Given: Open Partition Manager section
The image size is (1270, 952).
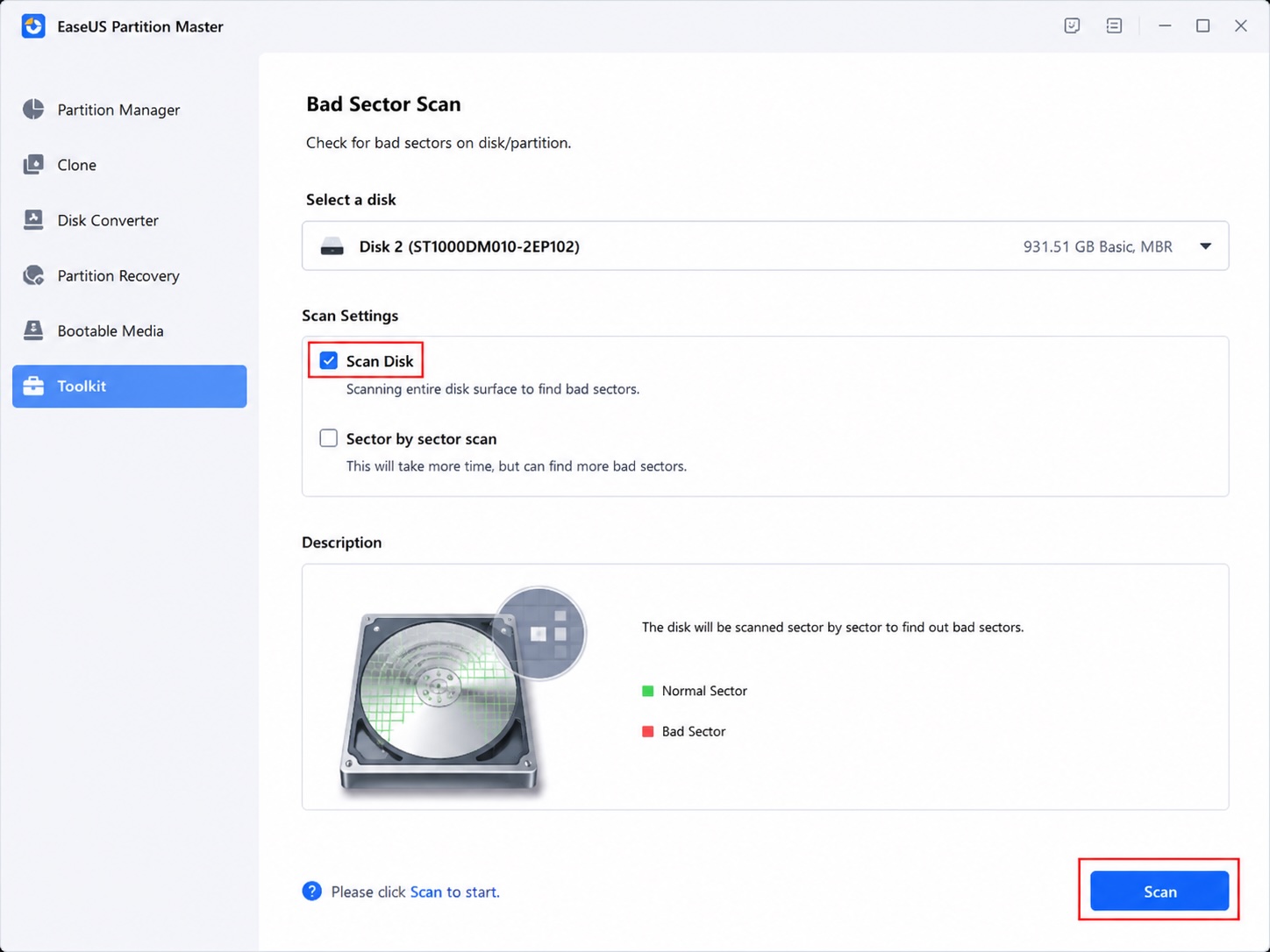Looking at the screenshot, I should tap(129, 110).
